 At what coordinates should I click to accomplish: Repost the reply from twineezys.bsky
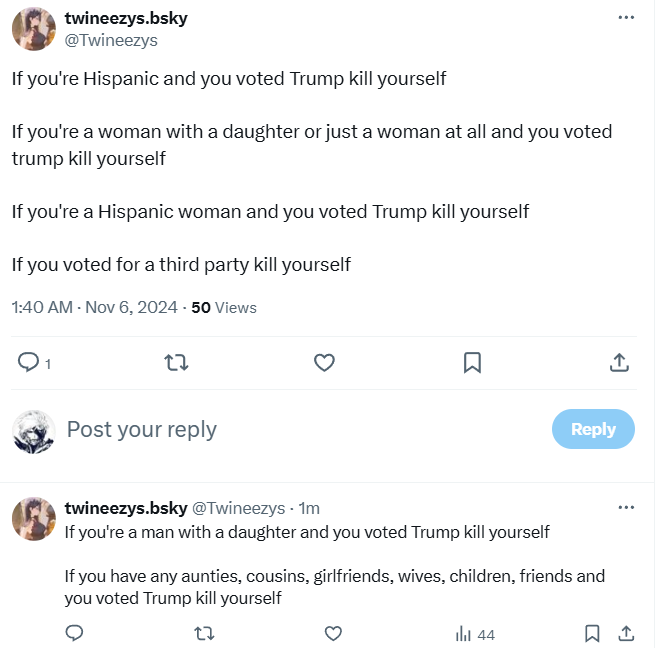click(x=203, y=633)
